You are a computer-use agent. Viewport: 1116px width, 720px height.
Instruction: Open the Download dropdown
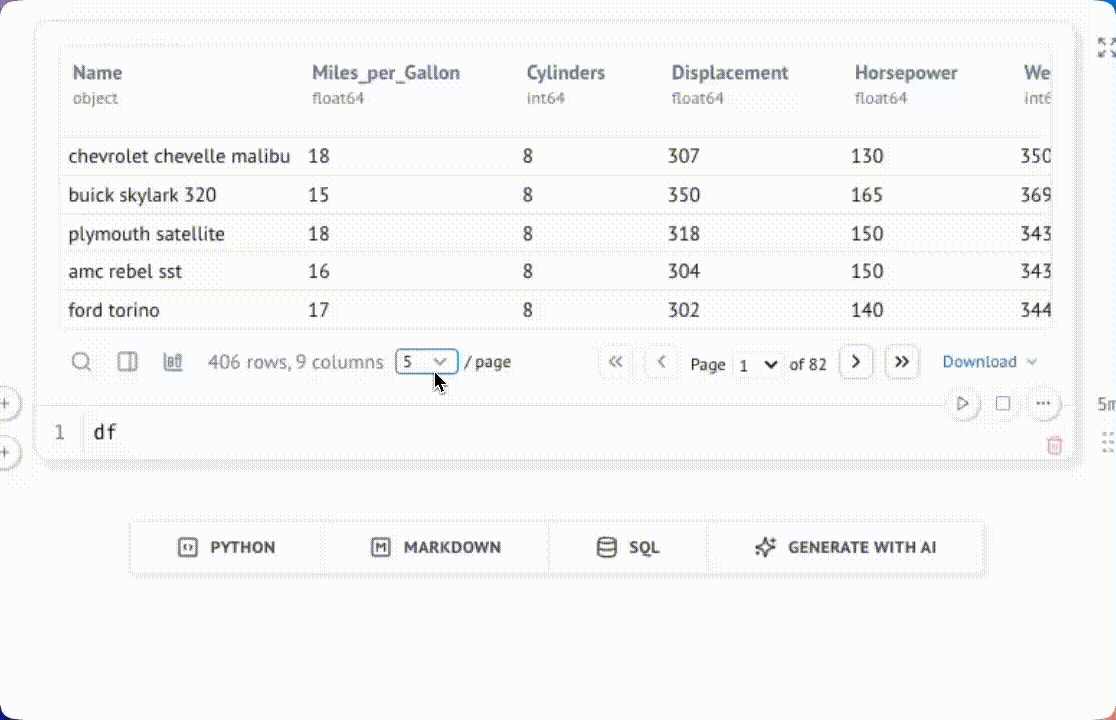[x=989, y=362]
